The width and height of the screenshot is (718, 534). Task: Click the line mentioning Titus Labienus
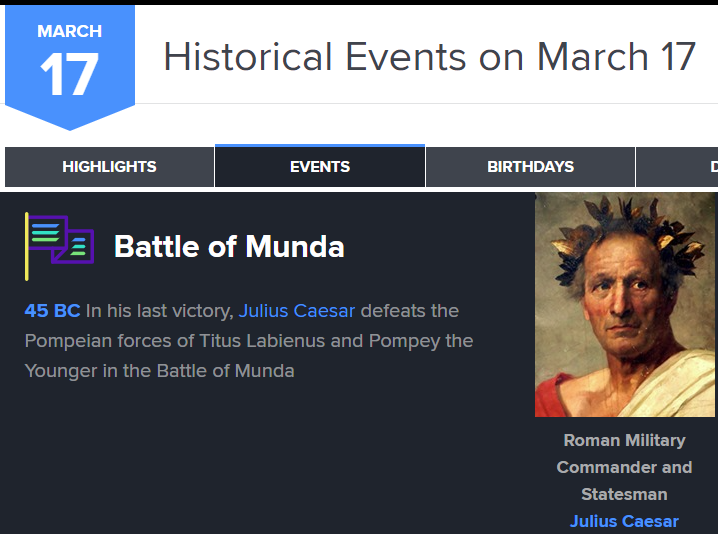[249, 341]
